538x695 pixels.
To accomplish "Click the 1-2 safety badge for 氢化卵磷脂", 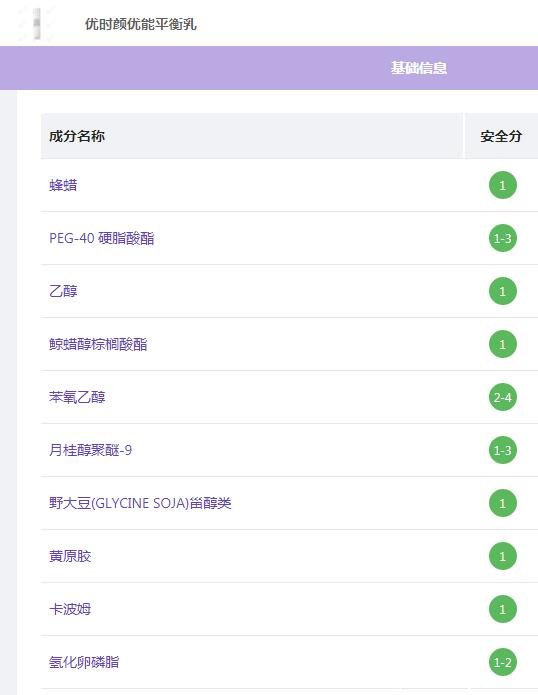I will (x=503, y=662).
